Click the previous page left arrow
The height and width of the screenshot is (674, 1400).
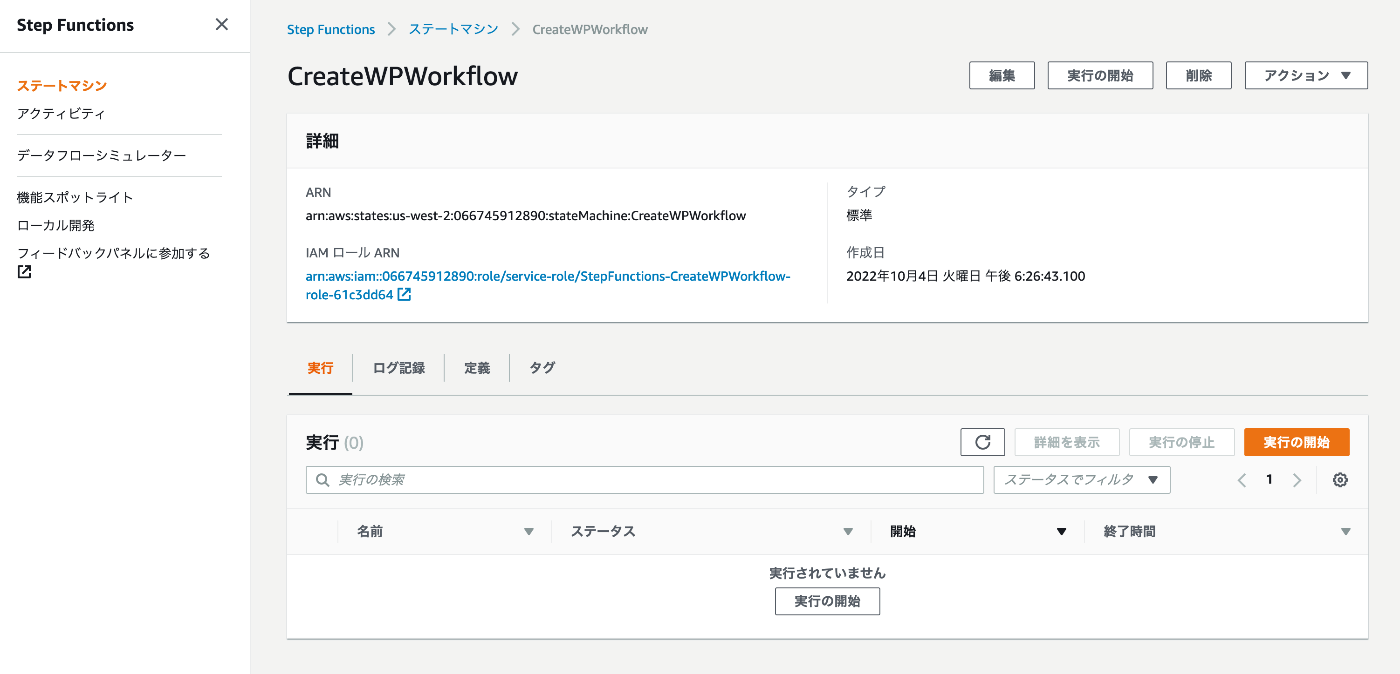tap(1241, 480)
